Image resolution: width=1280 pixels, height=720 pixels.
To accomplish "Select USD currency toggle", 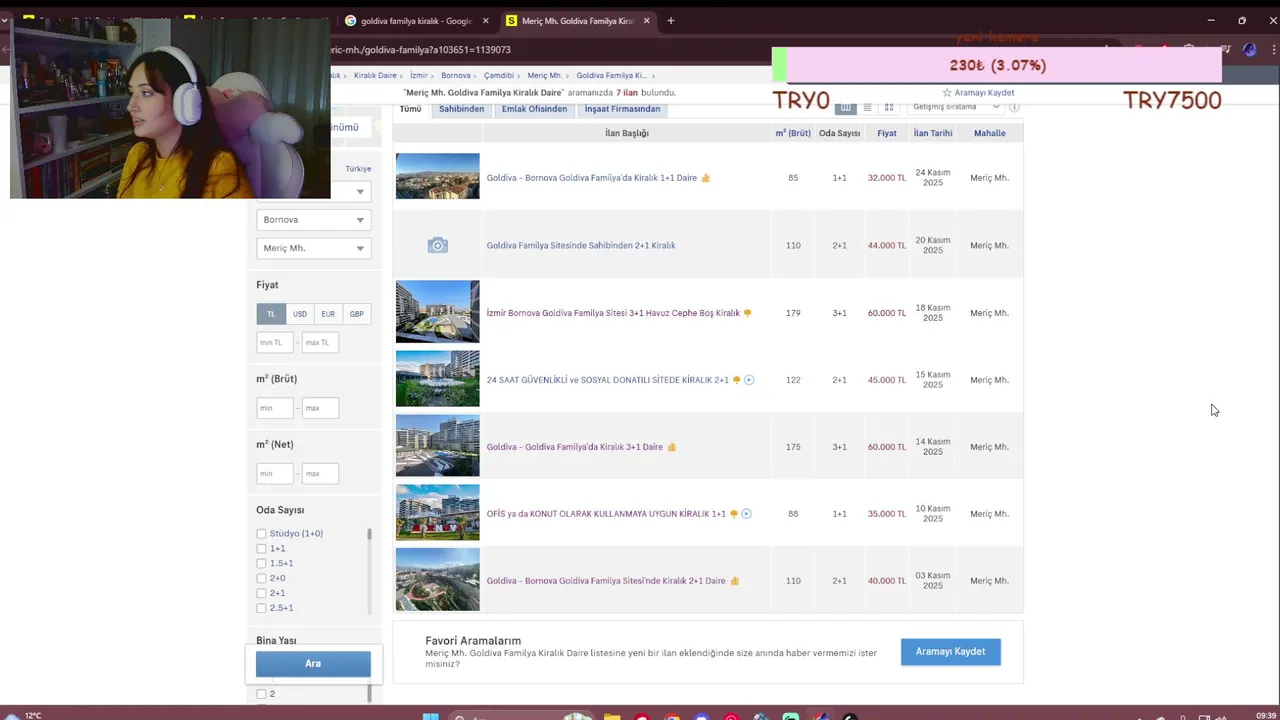I will click(x=299, y=314).
